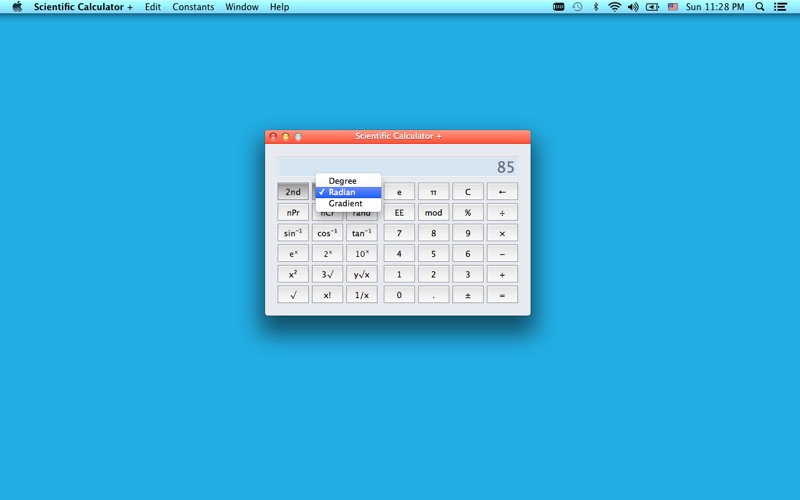This screenshot has width=800, height=500.
Task: Open the Wi-Fi status menu
Action: 614,7
